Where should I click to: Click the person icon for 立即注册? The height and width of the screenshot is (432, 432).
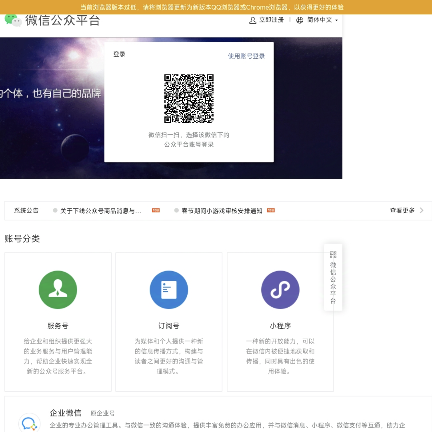pyautogui.click(x=253, y=20)
